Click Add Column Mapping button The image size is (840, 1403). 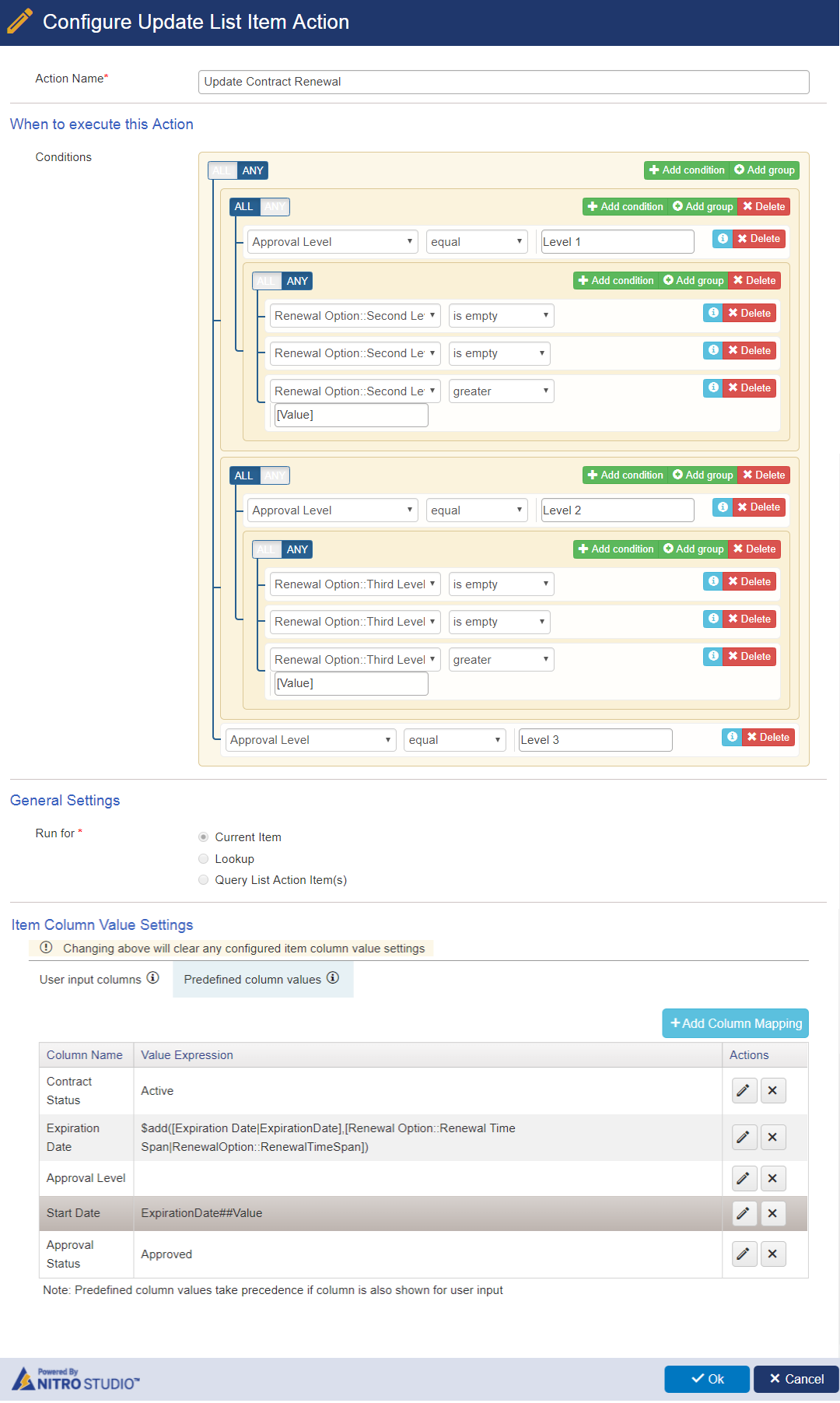coord(735,1023)
